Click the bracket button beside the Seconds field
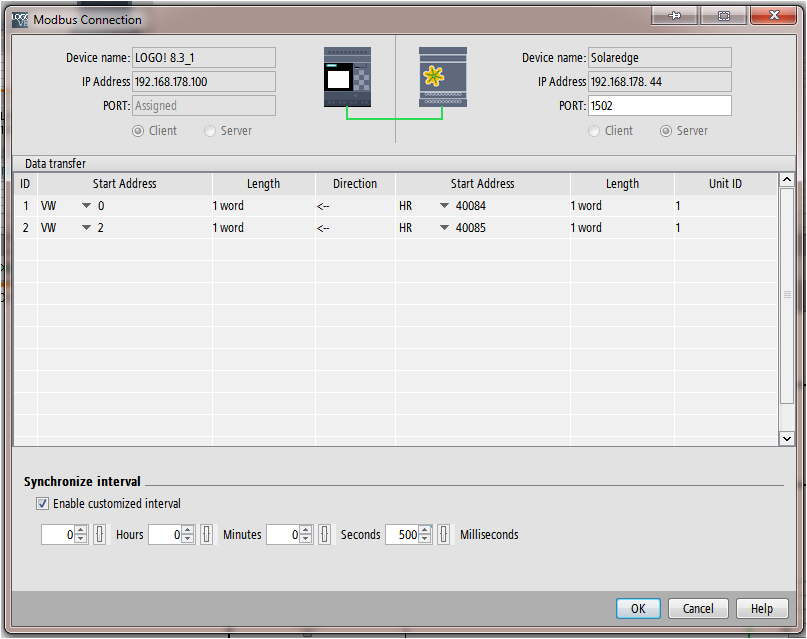Viewport: 807px width, 639px height. [324, 534]
